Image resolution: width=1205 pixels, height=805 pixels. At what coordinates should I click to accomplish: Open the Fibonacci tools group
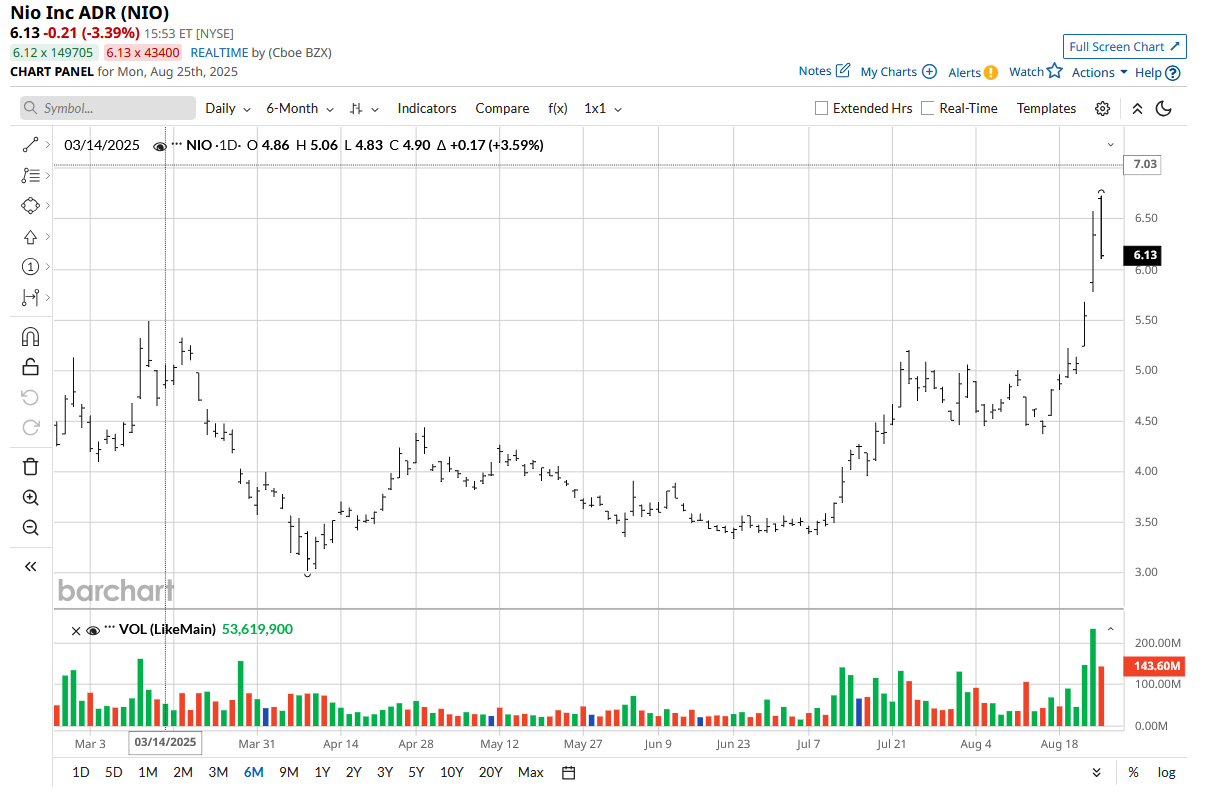coord(30,175)
